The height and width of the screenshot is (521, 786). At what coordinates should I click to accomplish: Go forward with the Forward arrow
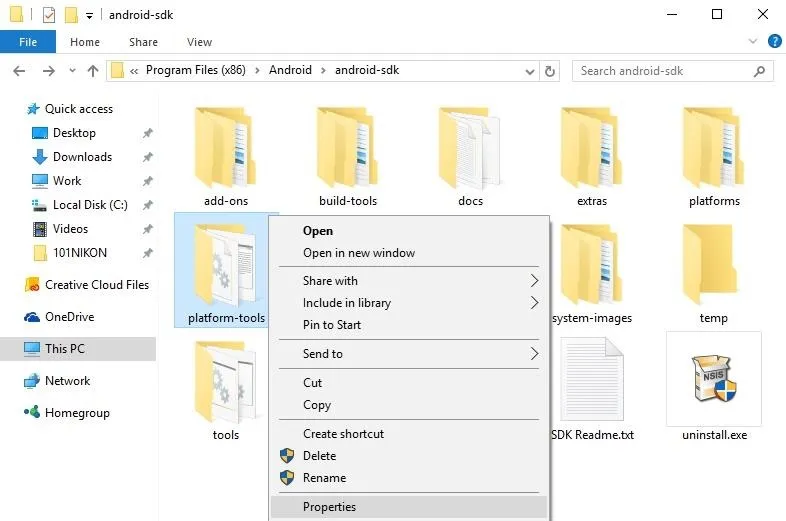tap(49, 71)
